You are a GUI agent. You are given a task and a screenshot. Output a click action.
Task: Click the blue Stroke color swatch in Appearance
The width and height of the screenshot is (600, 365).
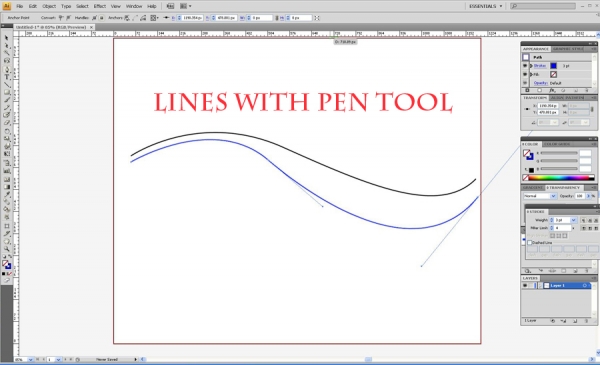pos(554,66)
